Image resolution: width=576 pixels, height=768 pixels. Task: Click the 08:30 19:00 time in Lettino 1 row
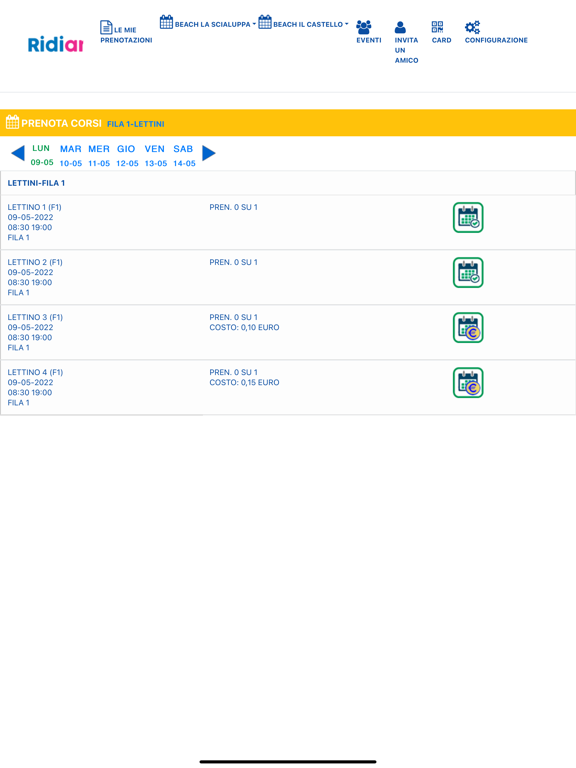tap(30, 227)
